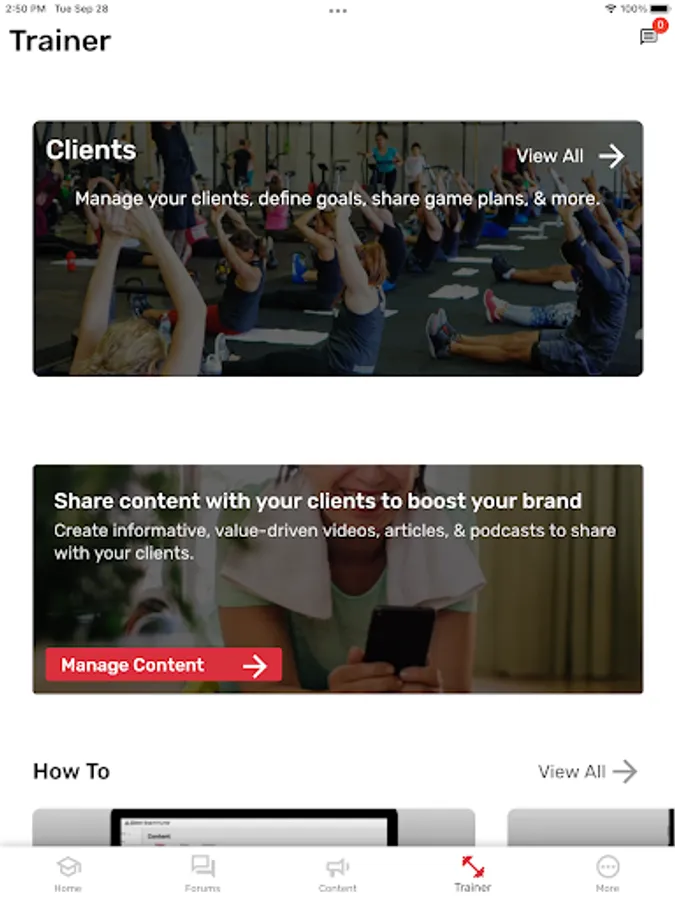Tap the Trainer dumbbell icon

pyautogui.click(x=473, y=867)
